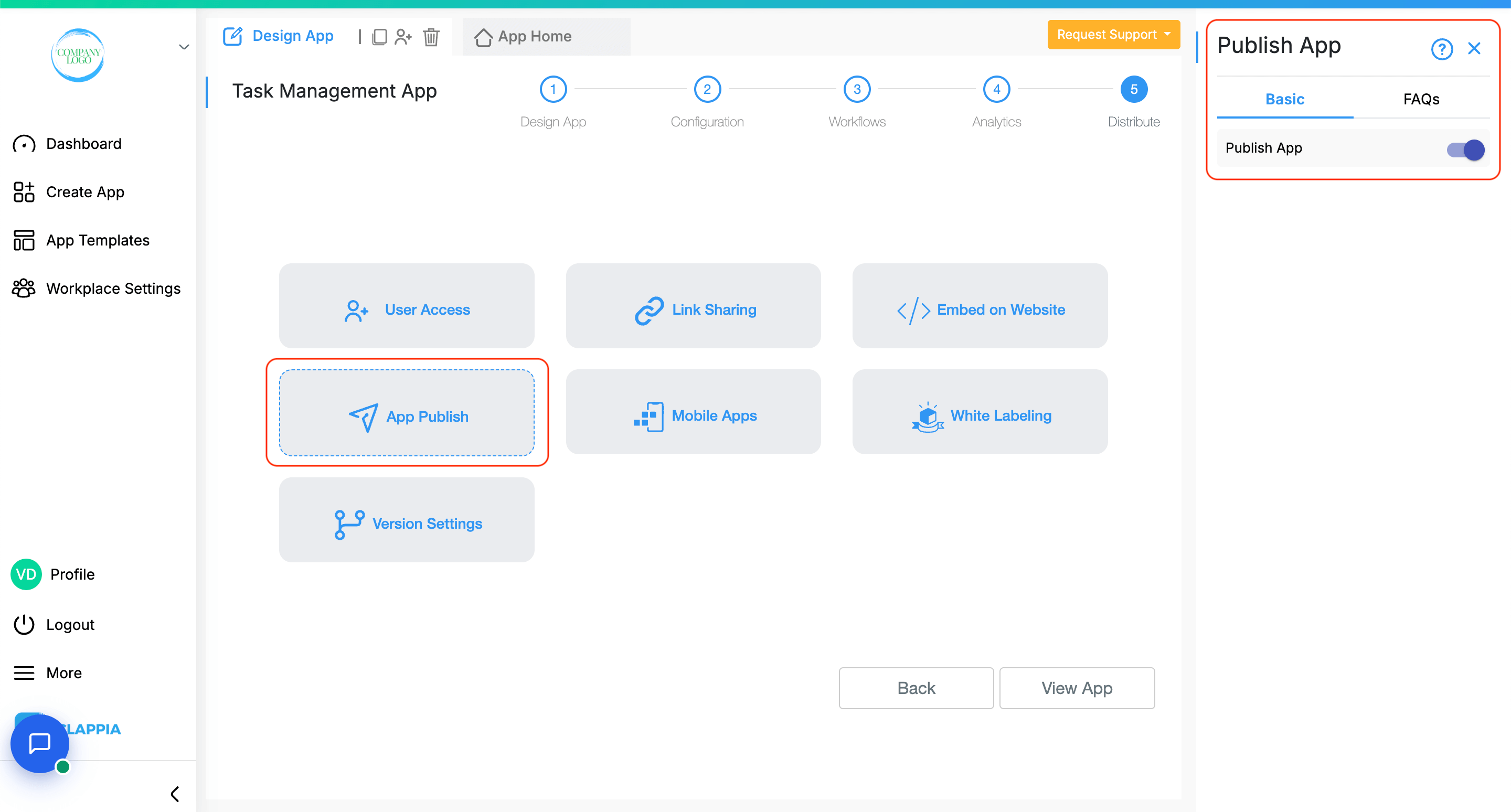Viewport: 1511px width, 812px height.
Task: Click the Task Management App title
Action: click(334, 91)
